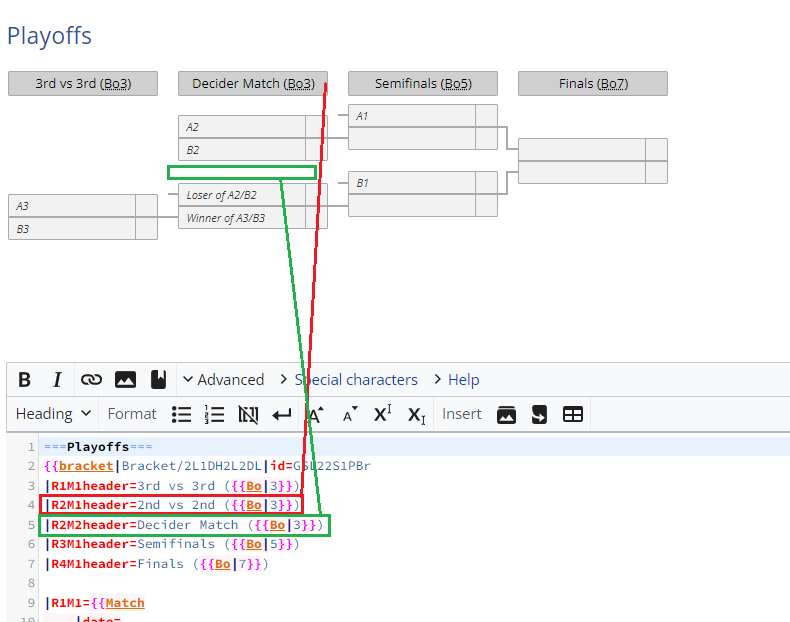Image resolution: width=790 pixels, height=622 pixels.
Task: Click line number 8 in gutter
Action: tap(31, 583)
